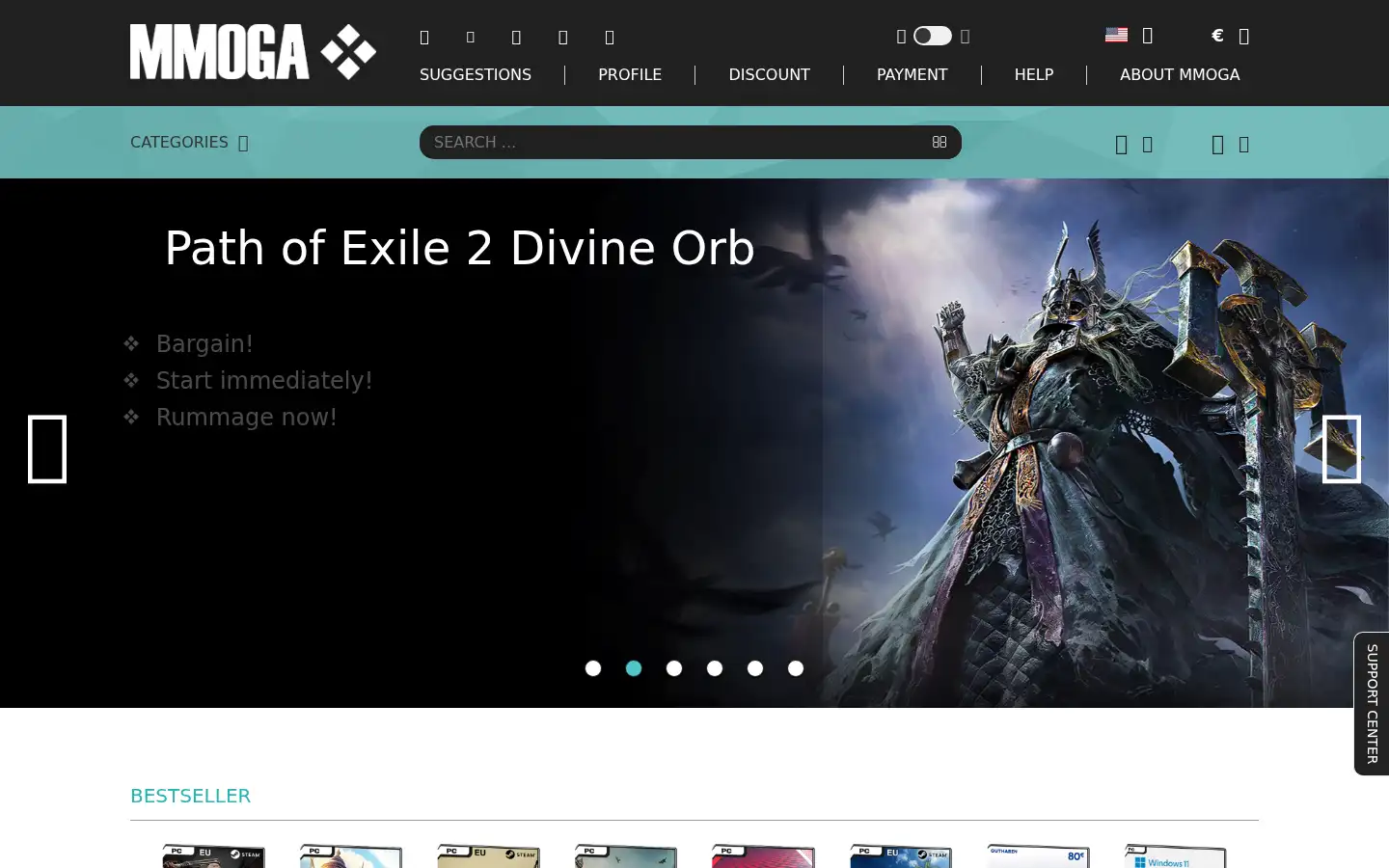Select the fourth carousel dot

tap(715, 668)
